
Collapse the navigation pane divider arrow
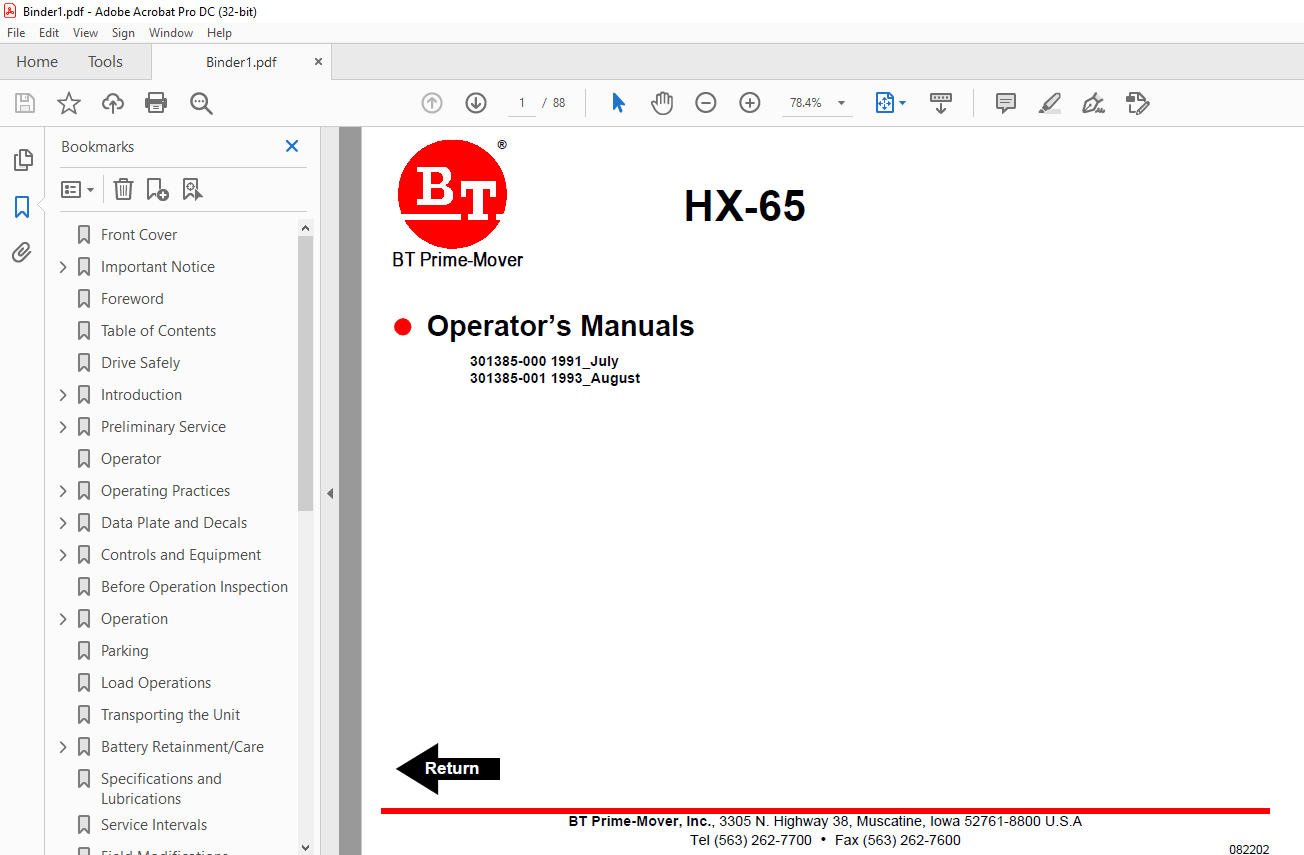(x=330, y=493)
